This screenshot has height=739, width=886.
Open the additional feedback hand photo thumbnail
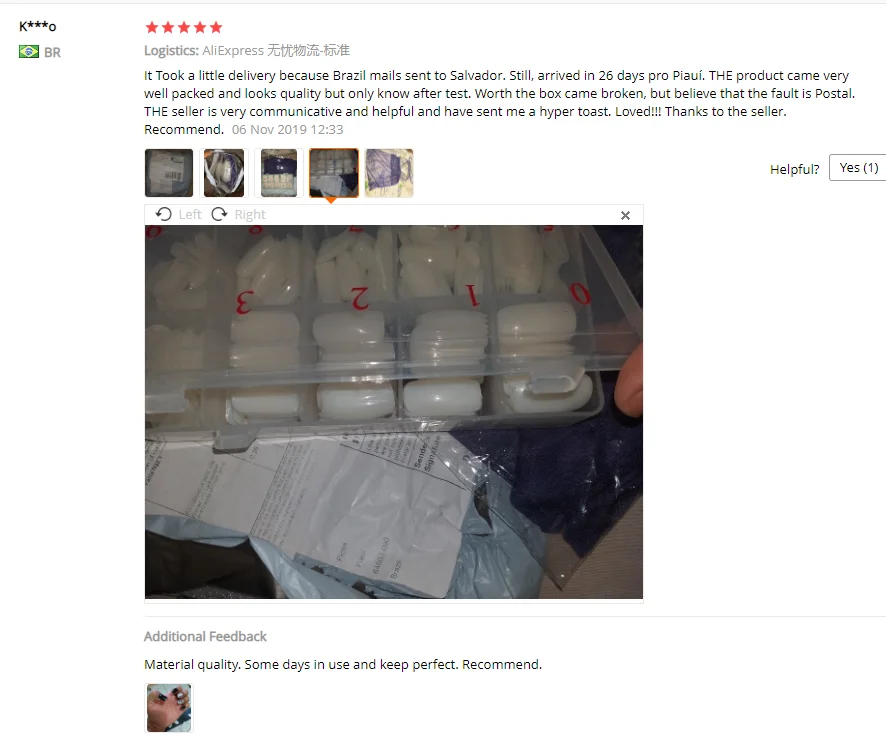[169, 708]
